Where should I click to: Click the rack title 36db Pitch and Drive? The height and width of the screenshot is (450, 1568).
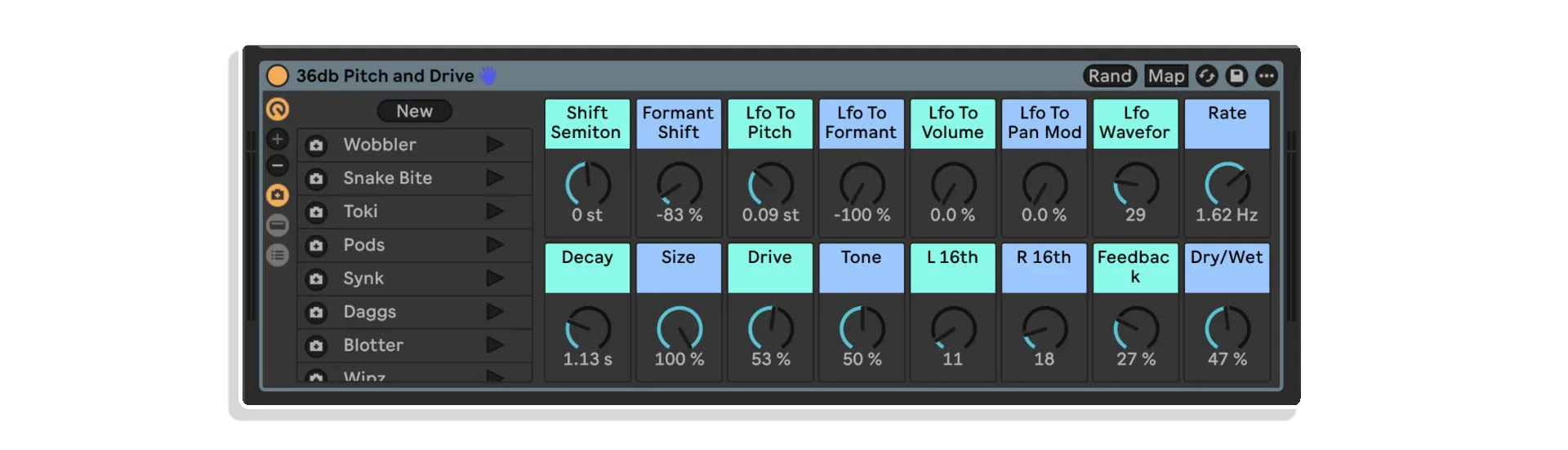[385, 76]
